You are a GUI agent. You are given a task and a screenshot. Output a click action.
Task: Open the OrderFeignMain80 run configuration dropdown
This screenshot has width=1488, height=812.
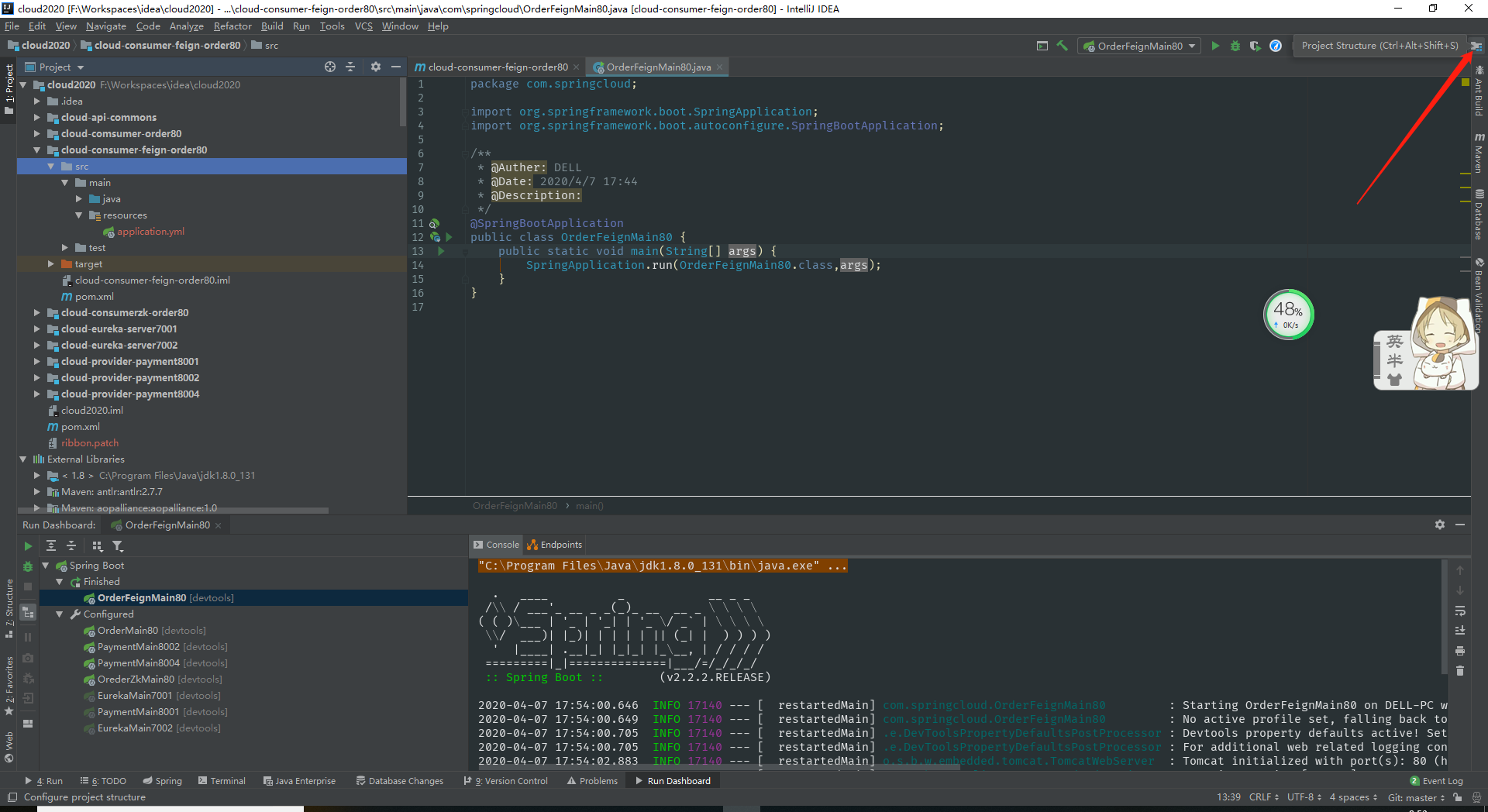pyautogui.click(x=1141, y=46)
